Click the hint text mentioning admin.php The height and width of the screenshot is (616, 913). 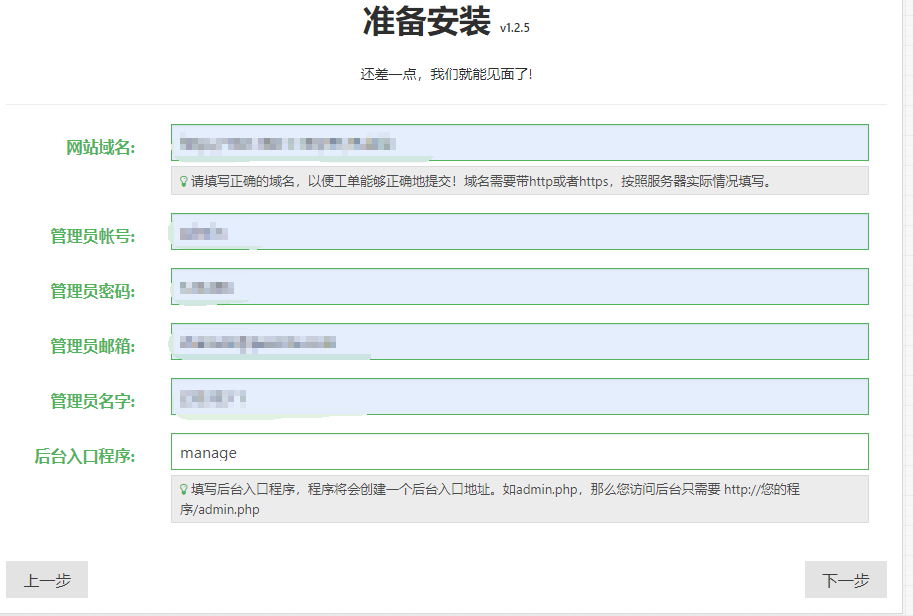click(490, 499)
